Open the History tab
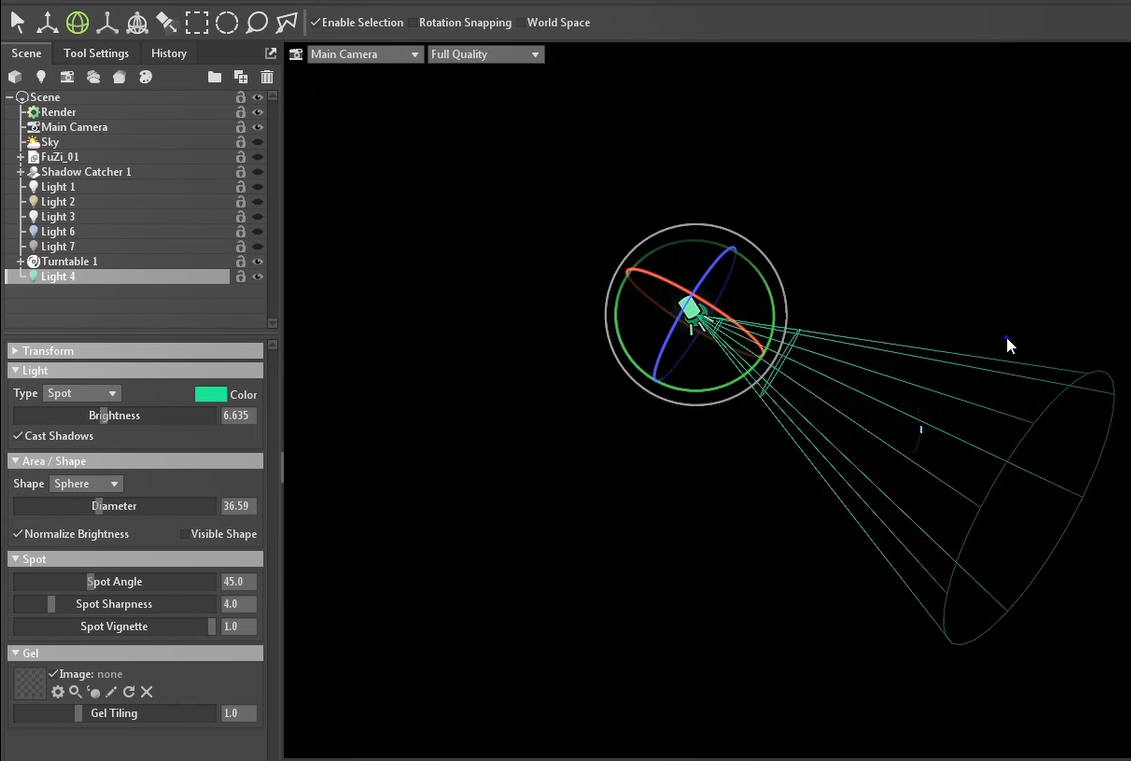 [x=169, y=53]
